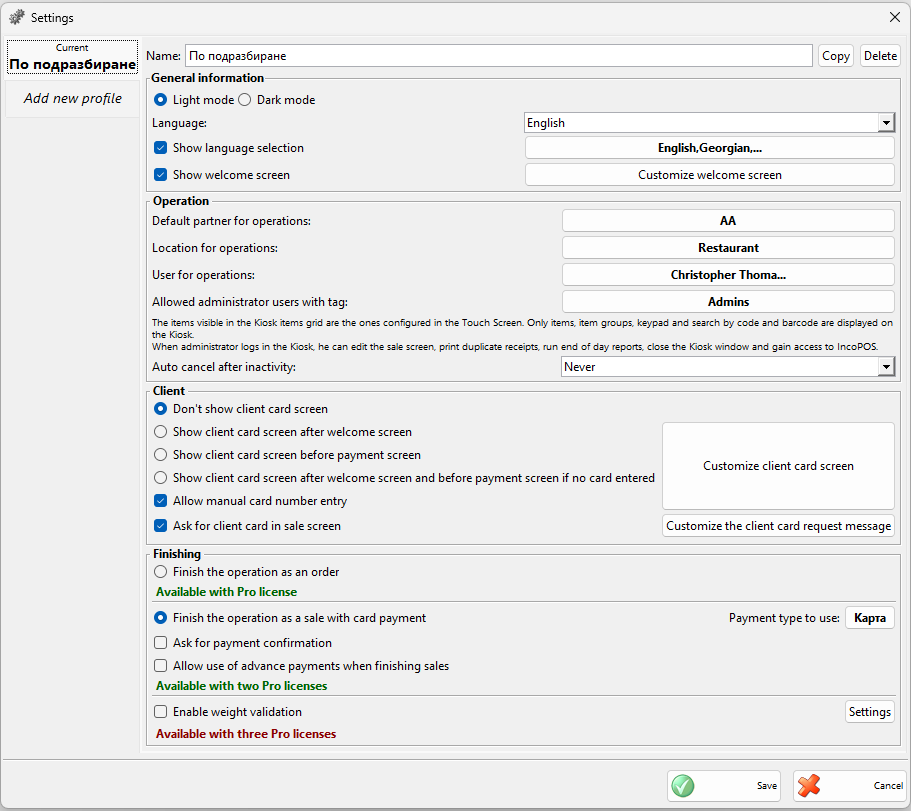
Task: Click the Restaurant location button
Action: tap(727, 248)
